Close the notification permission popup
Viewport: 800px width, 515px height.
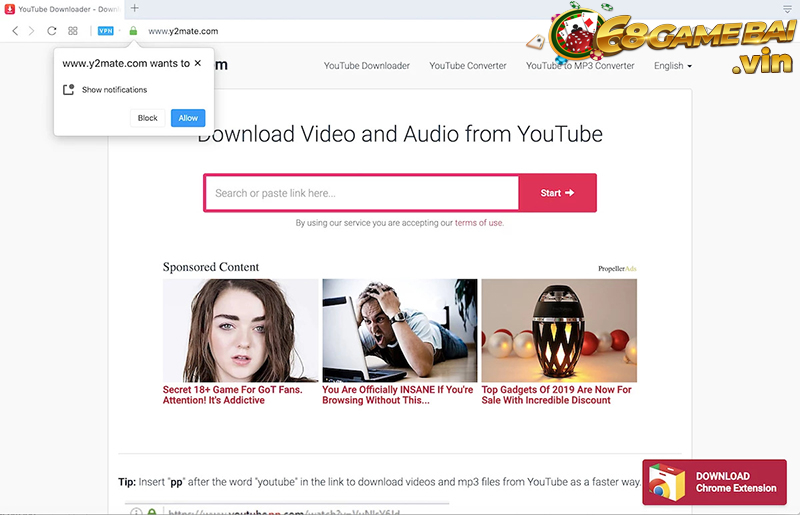198,63
